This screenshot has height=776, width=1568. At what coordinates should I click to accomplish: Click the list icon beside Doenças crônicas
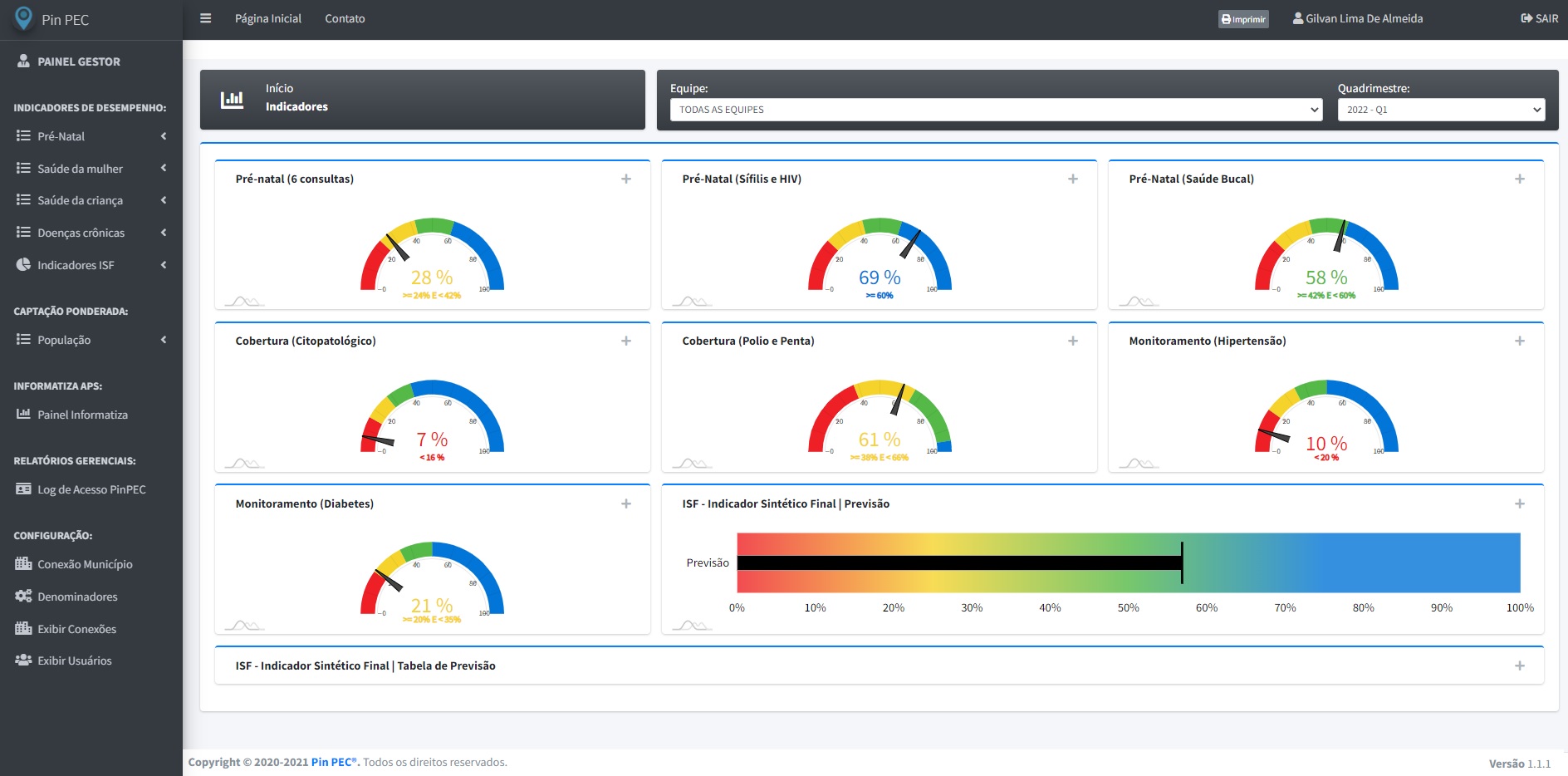[23, 232]
